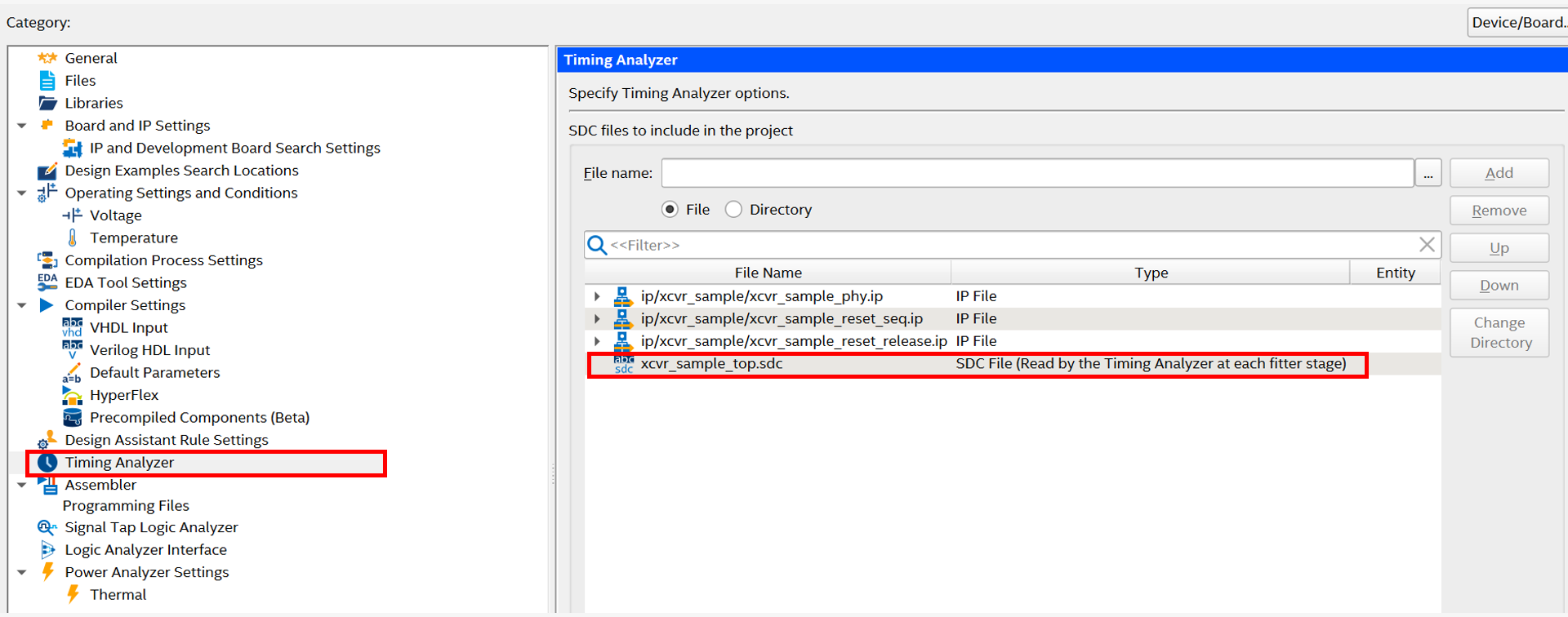Click the browse ellipsis button
The width and height of the screenshot is (1568, 617).
(x=1428, y=173)
